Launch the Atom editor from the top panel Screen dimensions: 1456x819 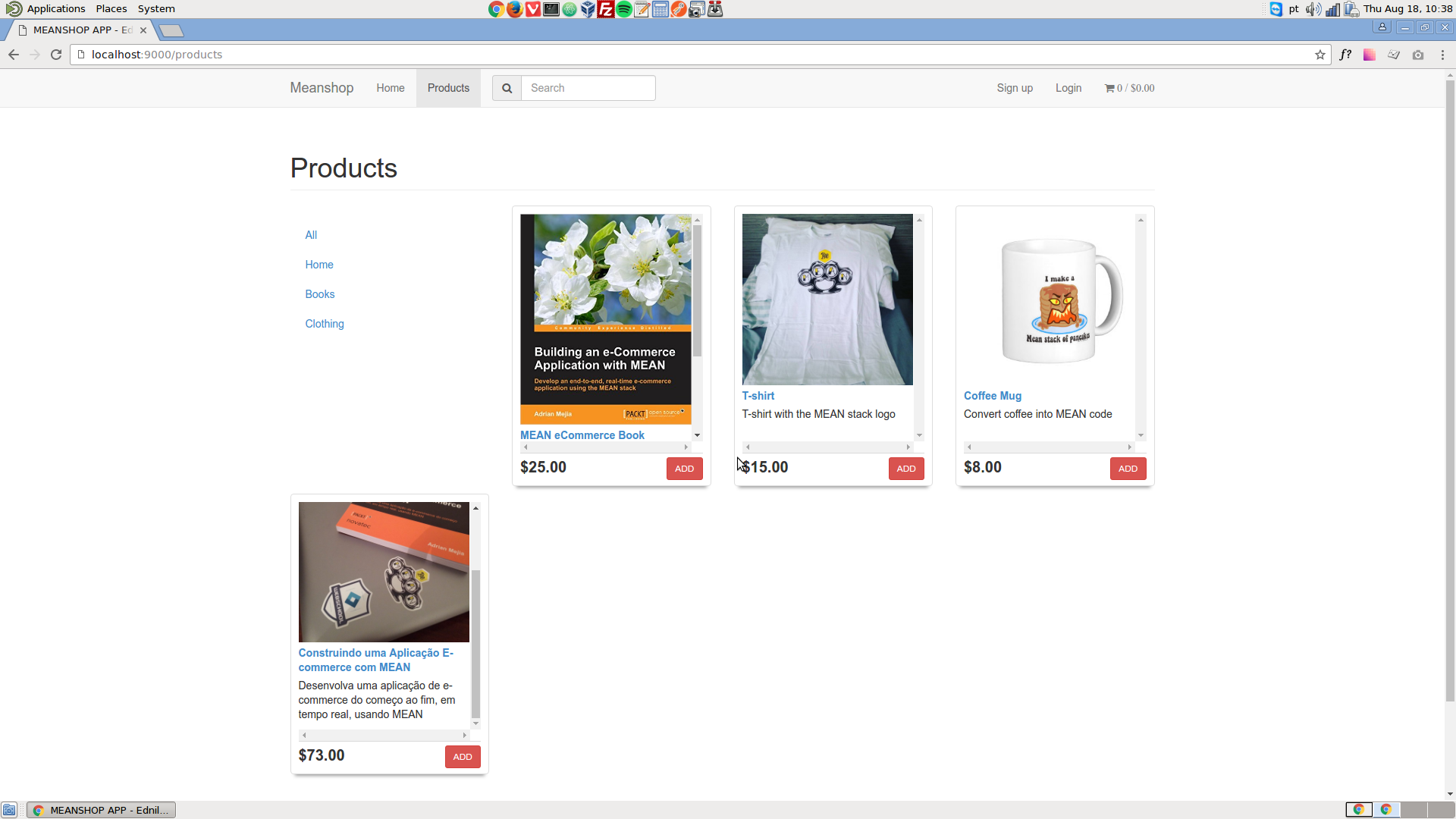pyautogui.click(x=570, y=9)
